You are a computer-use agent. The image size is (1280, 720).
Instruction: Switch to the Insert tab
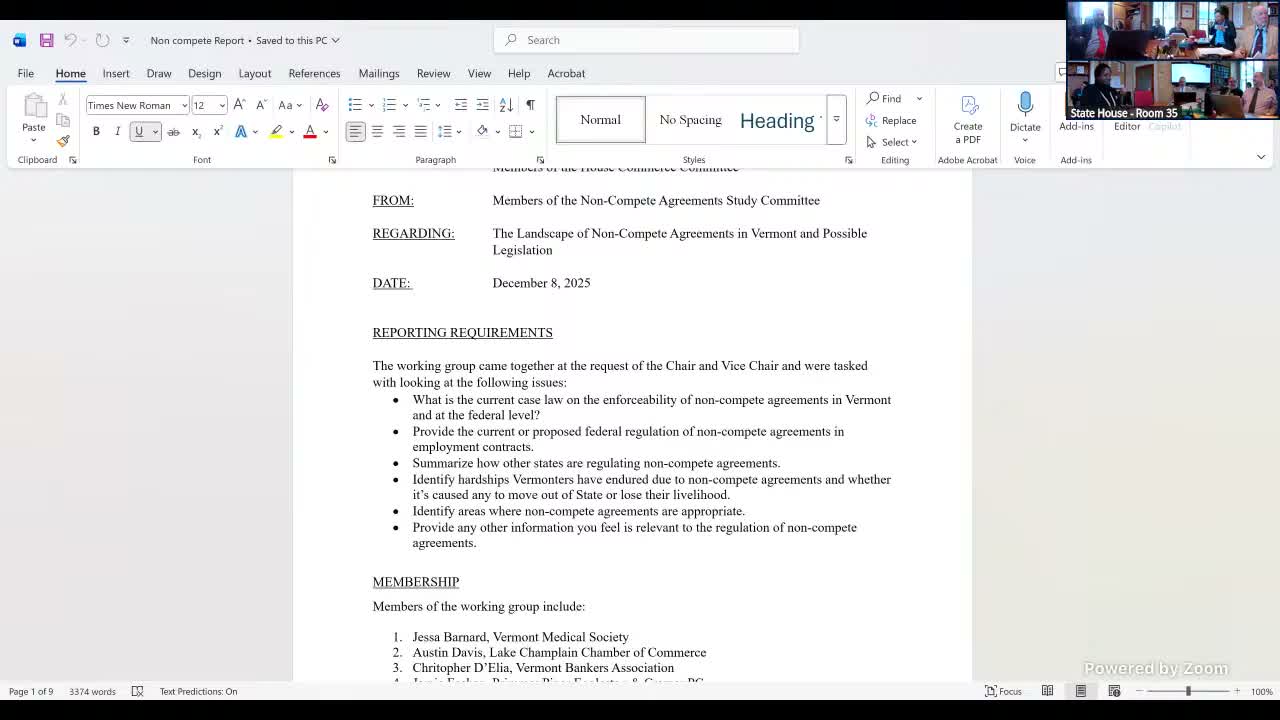[x=116, y=73]
